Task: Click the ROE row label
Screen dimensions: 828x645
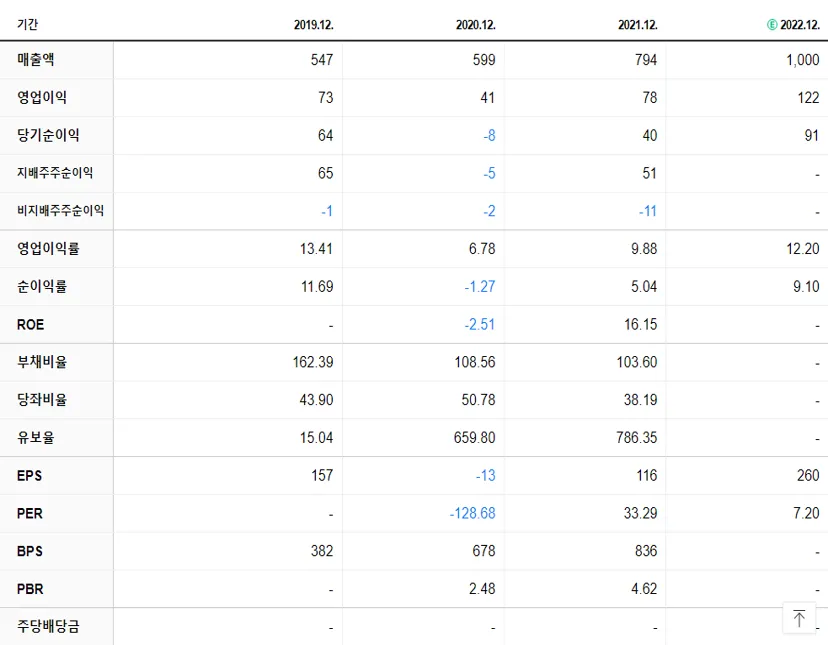Action: [30, 324]
